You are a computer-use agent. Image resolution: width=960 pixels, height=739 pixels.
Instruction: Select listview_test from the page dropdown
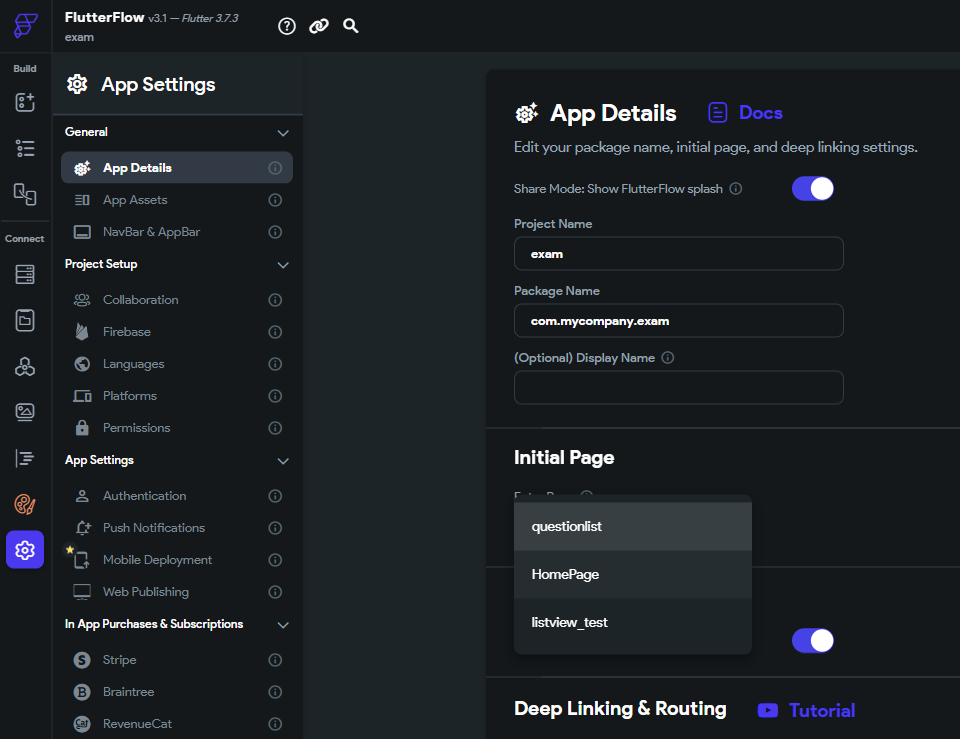pos(632,623)
